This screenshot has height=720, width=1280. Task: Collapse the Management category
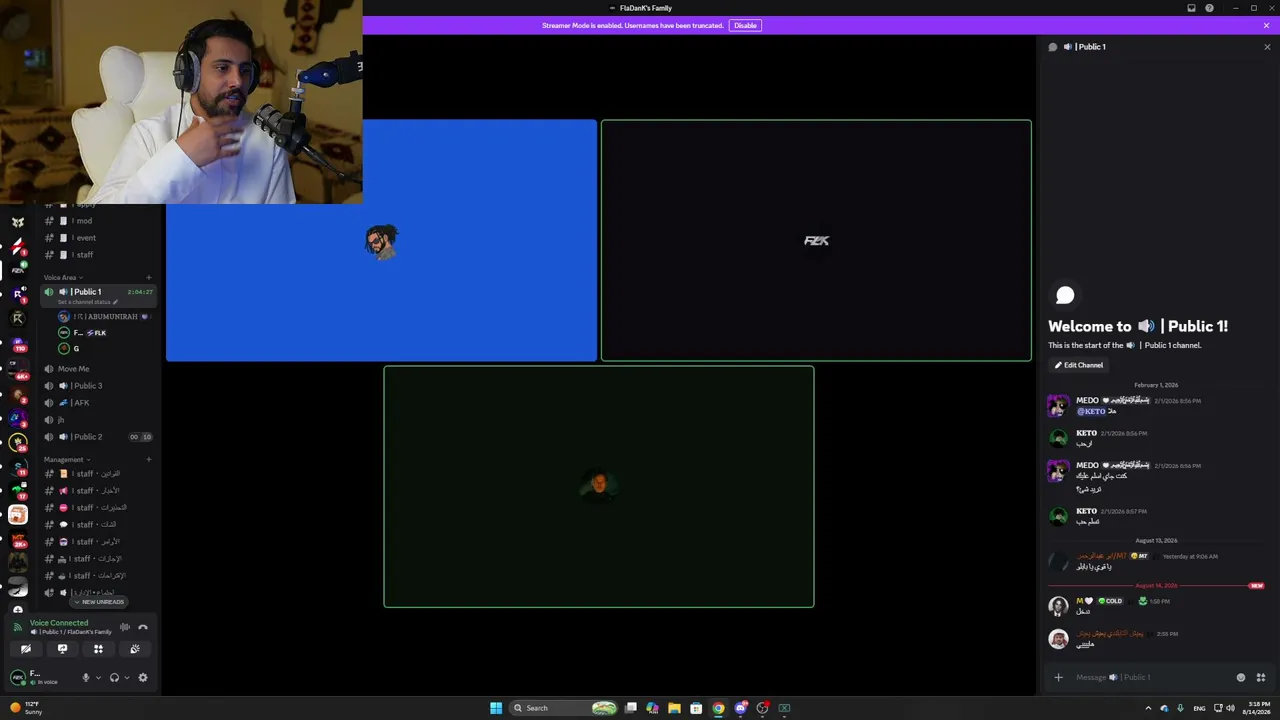point(67,459)
